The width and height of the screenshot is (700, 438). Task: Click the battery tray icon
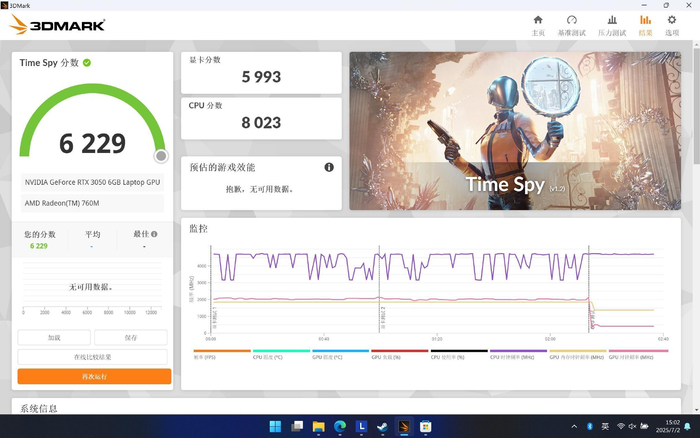pyautogui.click(x=644, y=426)
